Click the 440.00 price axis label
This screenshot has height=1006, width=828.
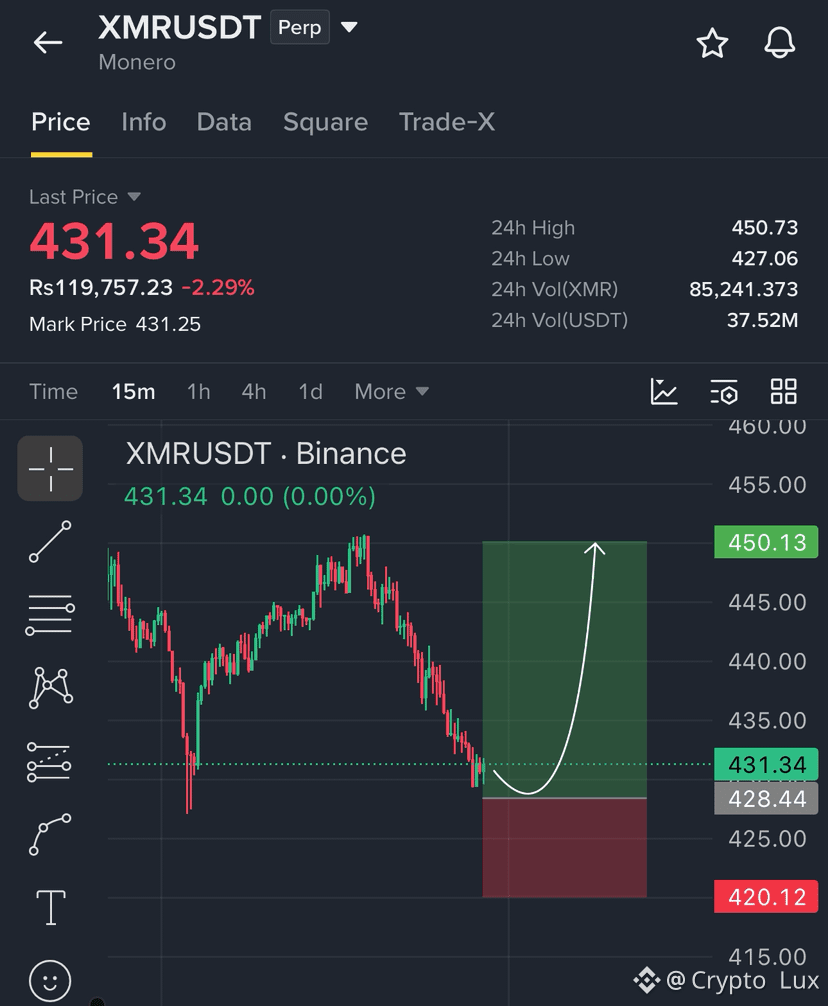coord(767,661)
